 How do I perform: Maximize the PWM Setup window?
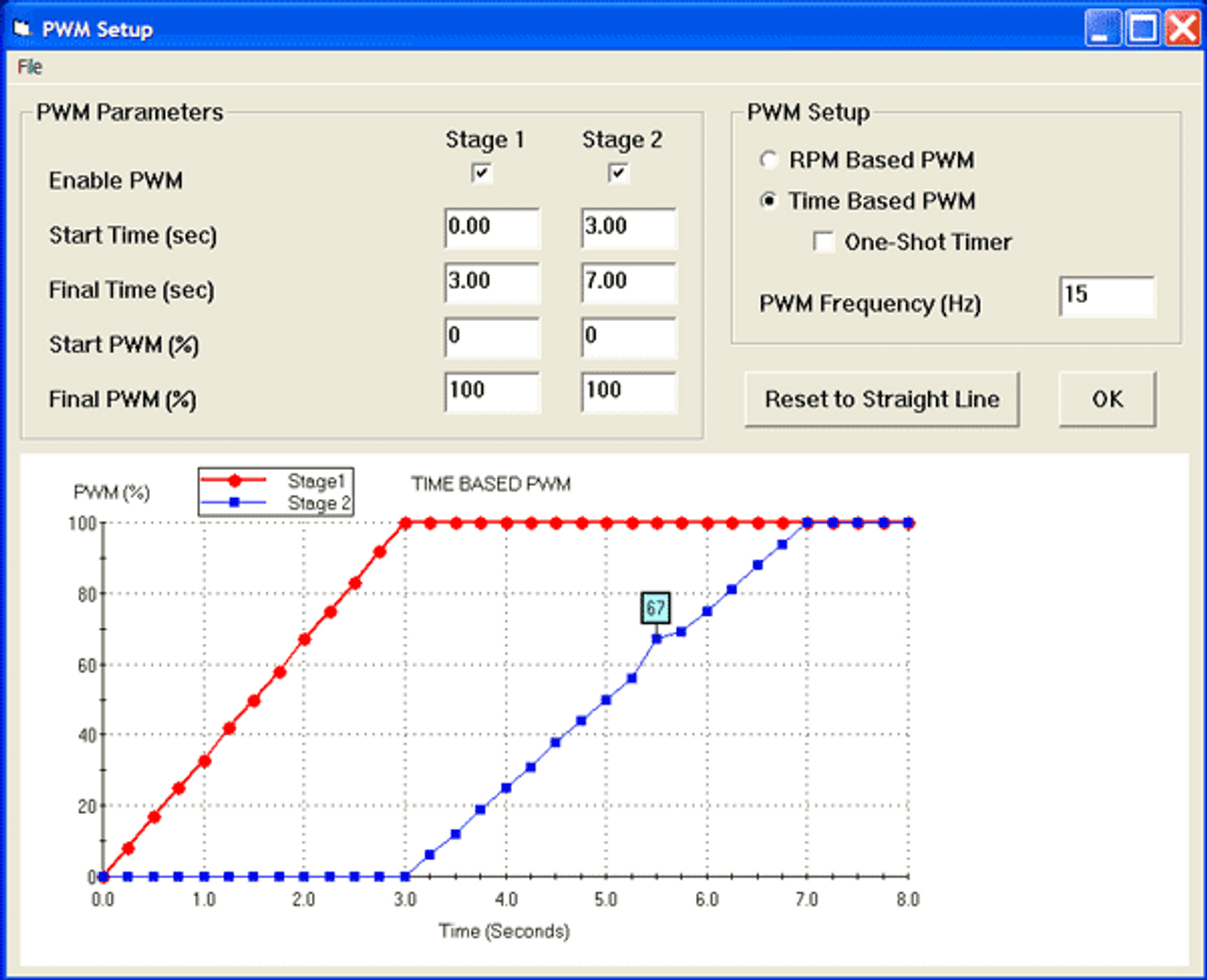[x=1143, y=28]
